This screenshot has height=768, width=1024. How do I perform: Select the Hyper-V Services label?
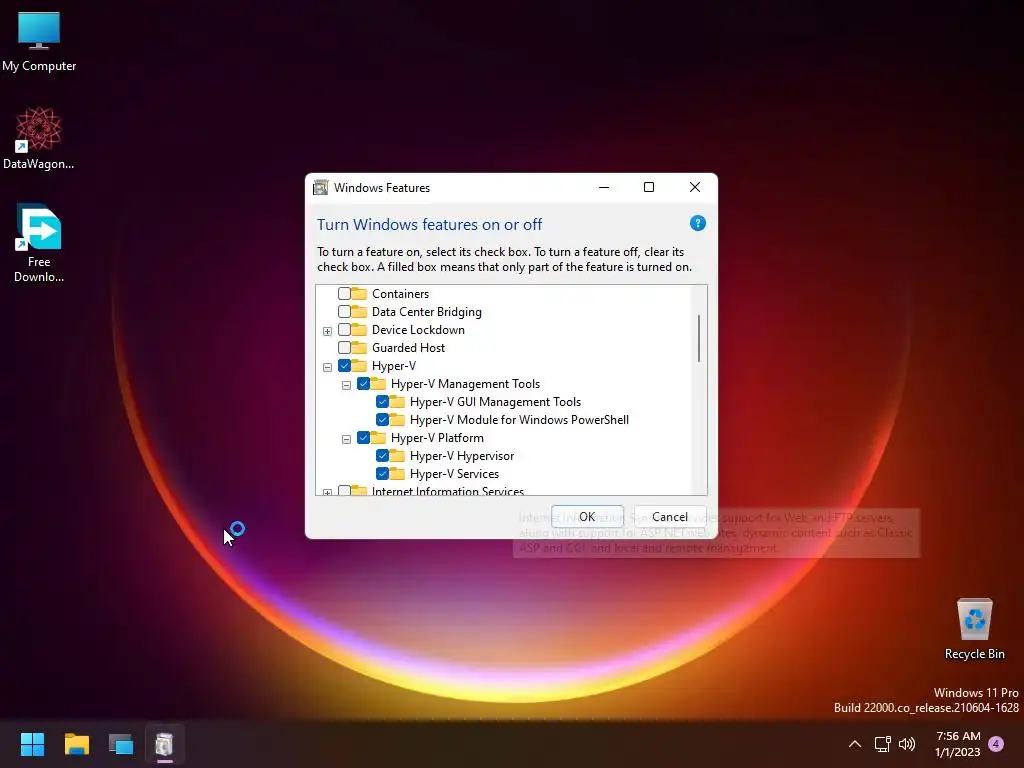(454, 473)
